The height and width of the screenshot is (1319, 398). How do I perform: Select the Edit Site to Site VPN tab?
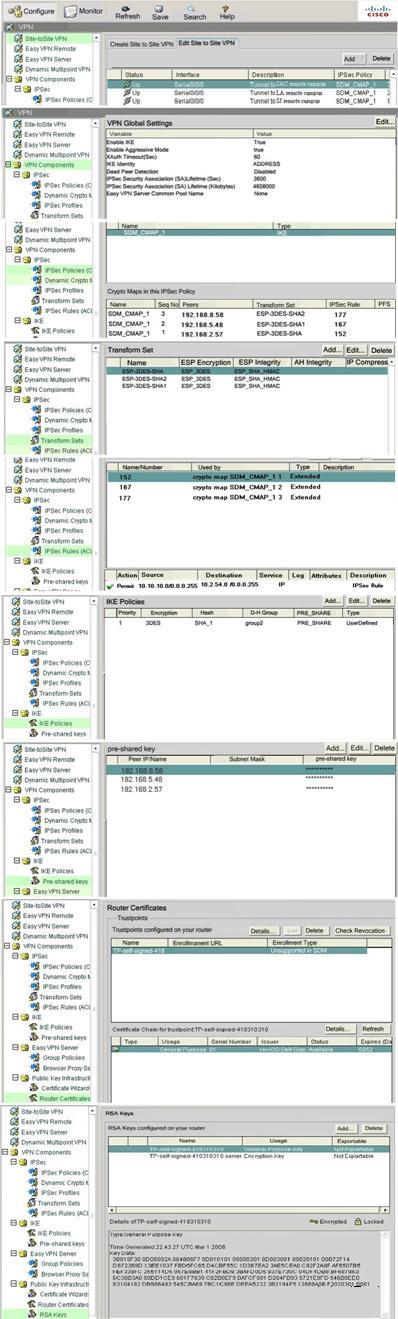(x=207, y=44)
